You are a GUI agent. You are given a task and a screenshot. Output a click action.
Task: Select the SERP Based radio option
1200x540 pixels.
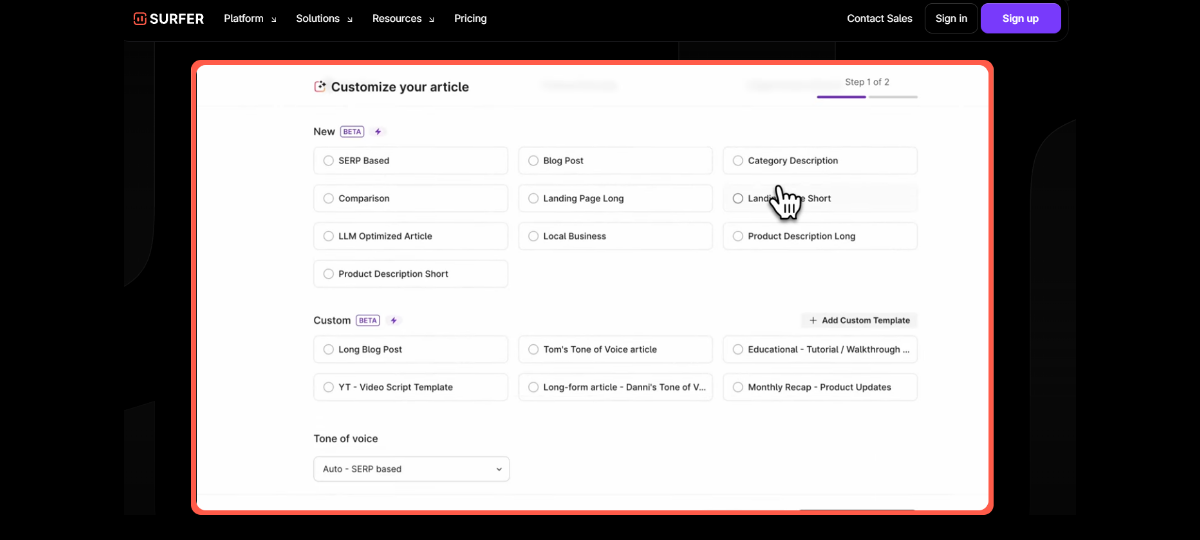click(x=328, y=161)
